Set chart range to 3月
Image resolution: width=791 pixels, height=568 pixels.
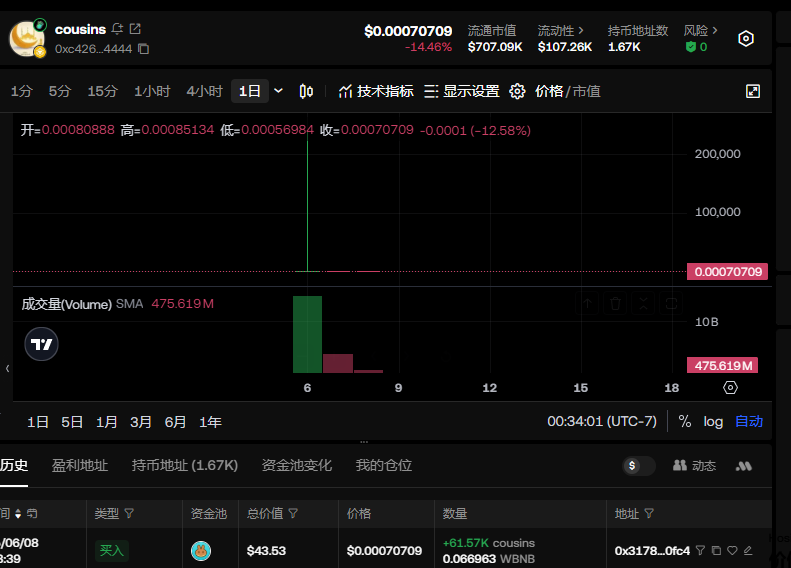click(141, 422)
